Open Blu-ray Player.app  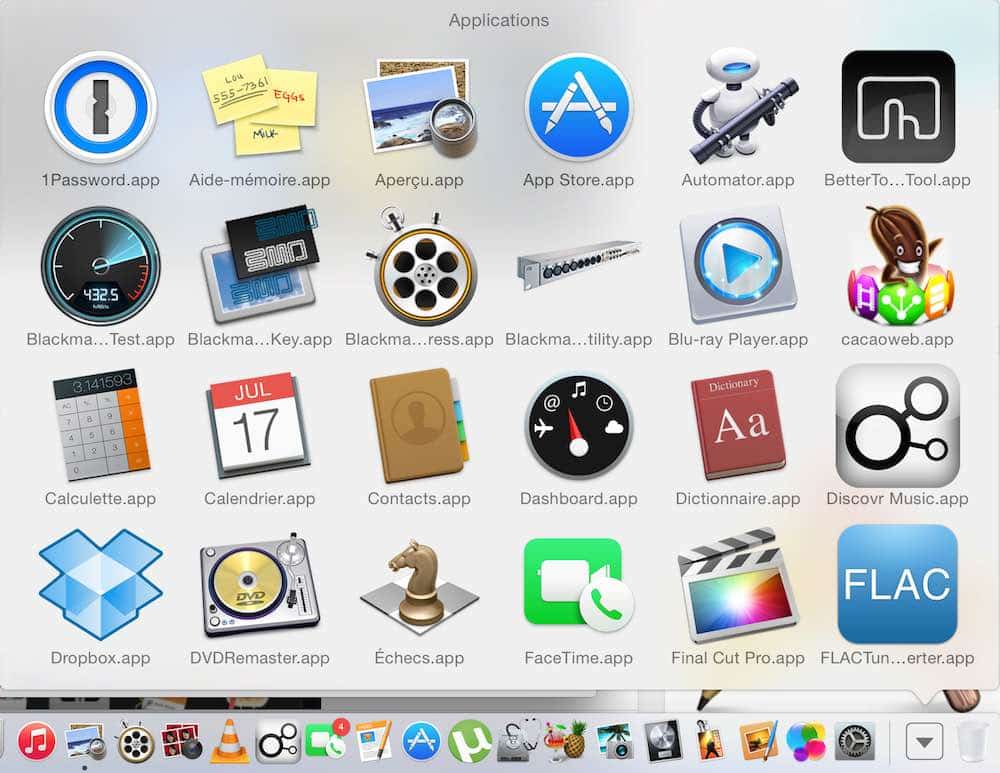coord(738,266)
